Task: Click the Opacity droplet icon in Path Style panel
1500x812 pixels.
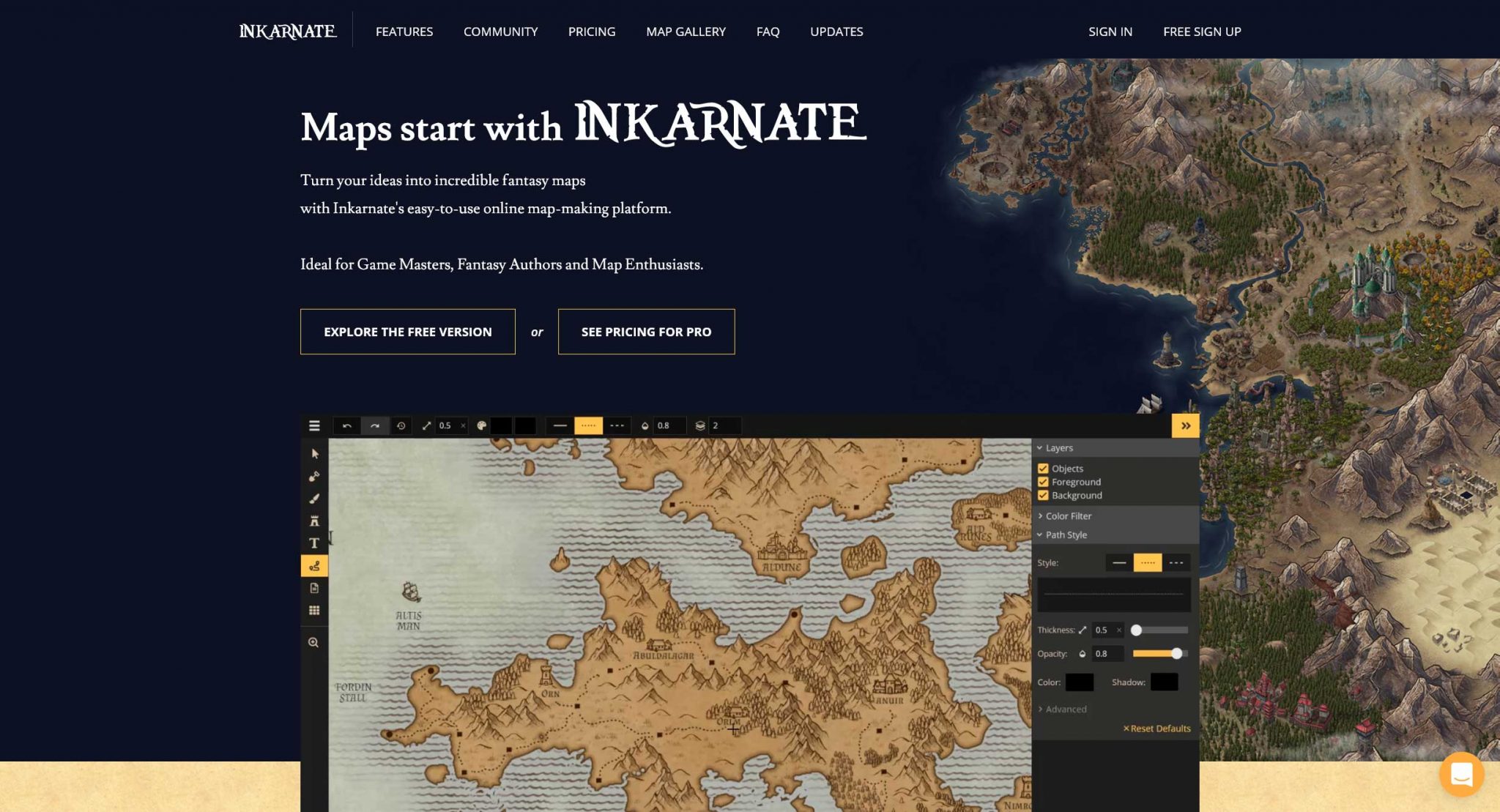Action: 1083,654
